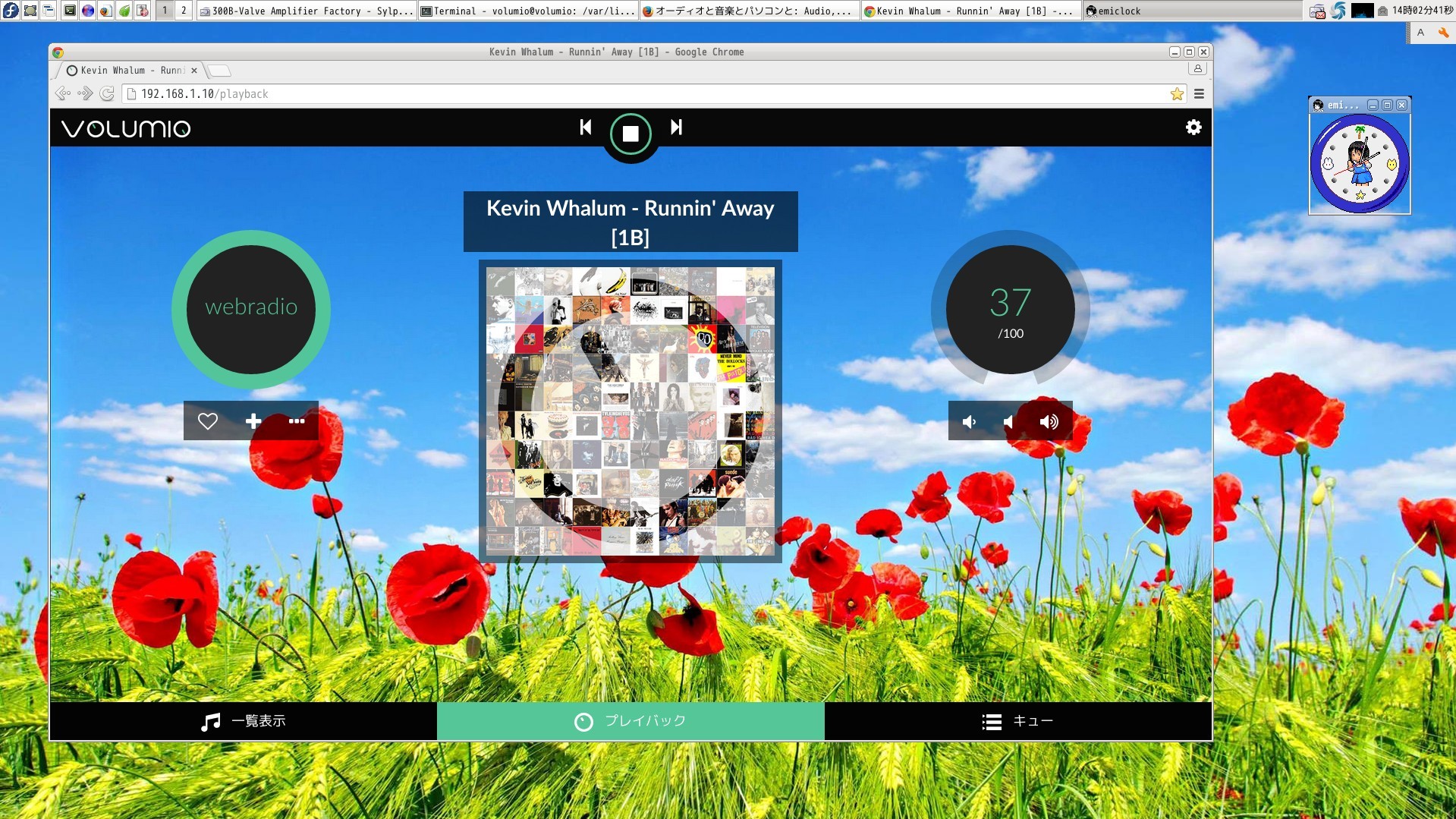Image resolution: width=1456 pixels, height=819 pixels.
Task: Click the Volumio logo
Action: 126,128
